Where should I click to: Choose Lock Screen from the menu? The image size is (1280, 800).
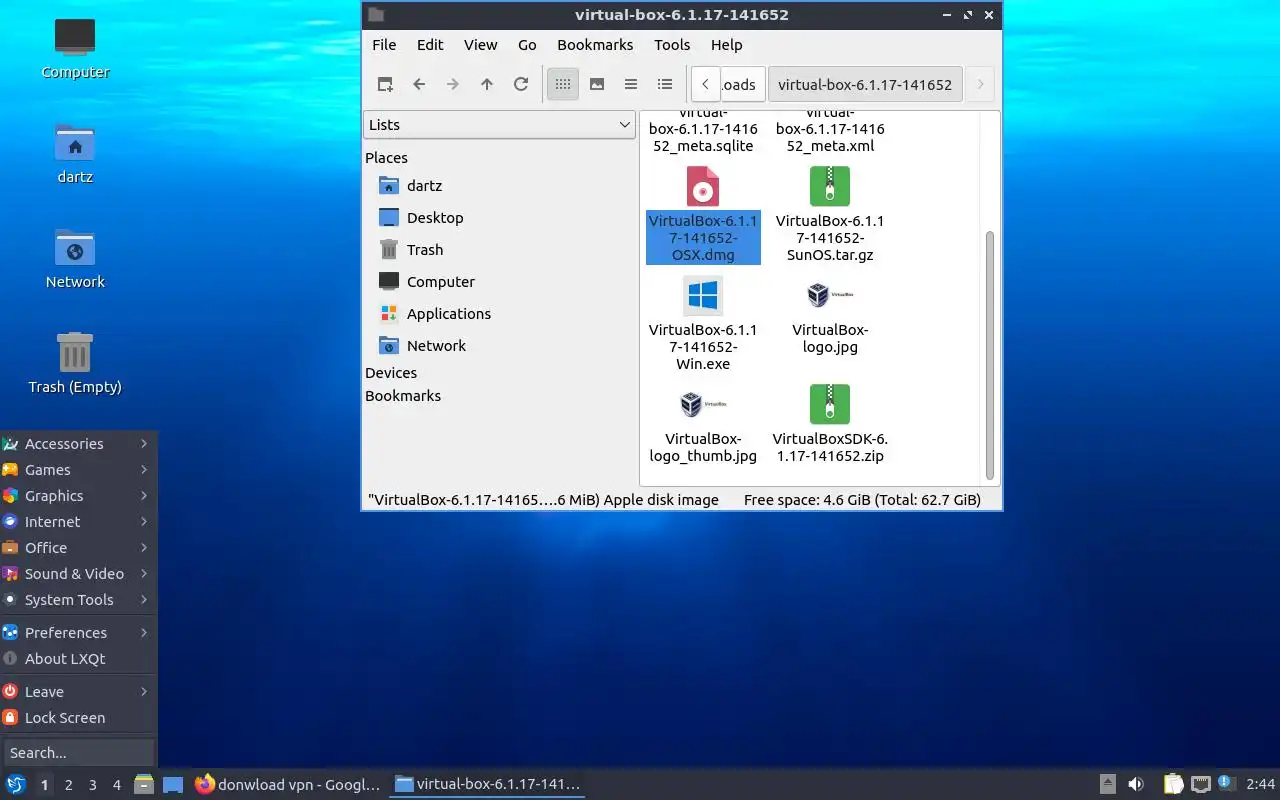pos(78,718)
